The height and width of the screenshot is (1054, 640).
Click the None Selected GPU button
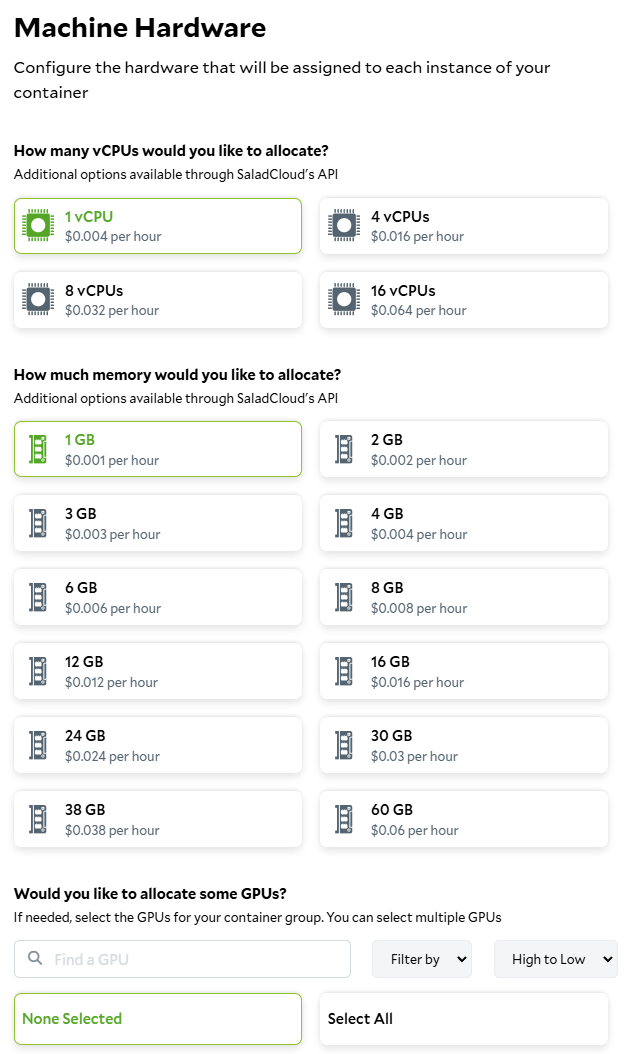pyautogui.click(x=158, y=1019)
